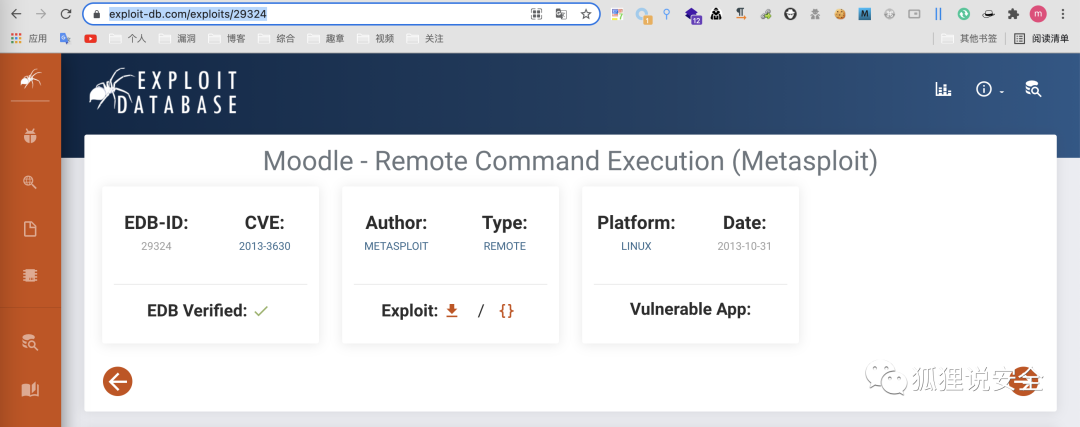
Task: Open the 阅读清单 reading list
Action: [x=1041, y=39]
